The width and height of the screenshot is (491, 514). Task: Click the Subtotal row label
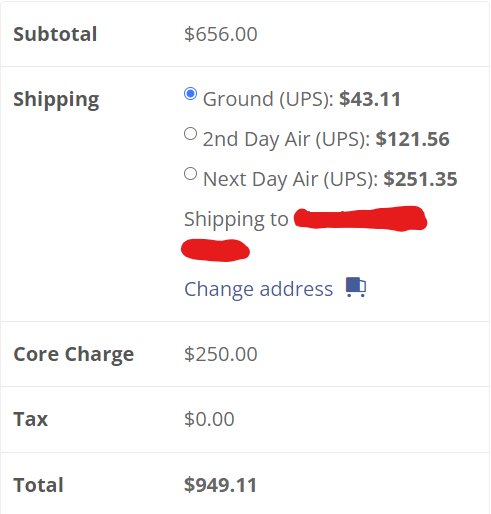coord(55,34)
